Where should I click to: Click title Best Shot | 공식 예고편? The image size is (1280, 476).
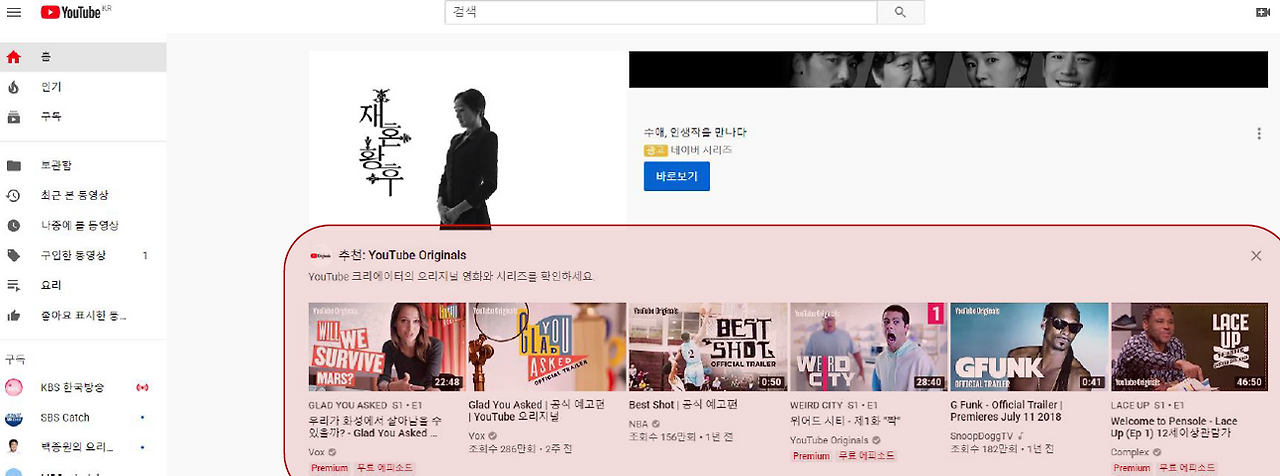(683, 405)
